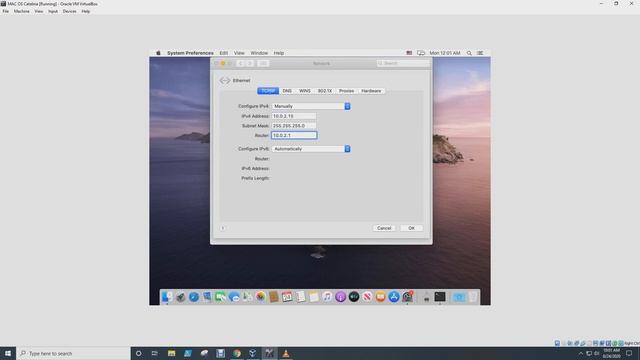
Task: Click the US flag input source icon
Action: tap(409, 53)
